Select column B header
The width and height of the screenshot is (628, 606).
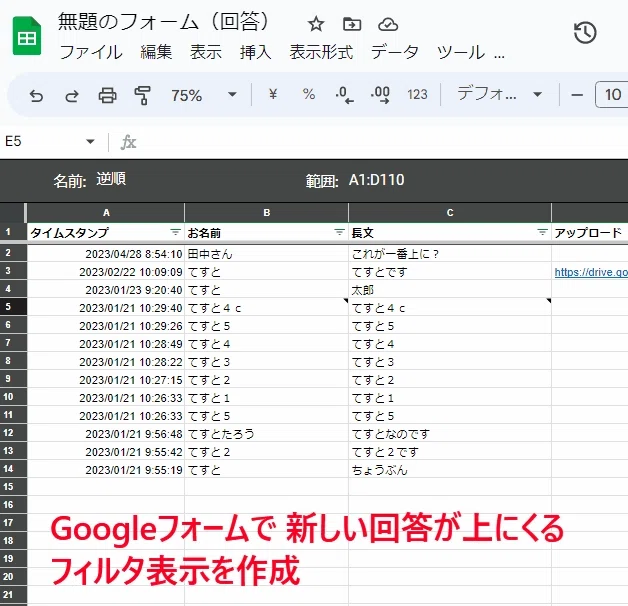(266, 213)
